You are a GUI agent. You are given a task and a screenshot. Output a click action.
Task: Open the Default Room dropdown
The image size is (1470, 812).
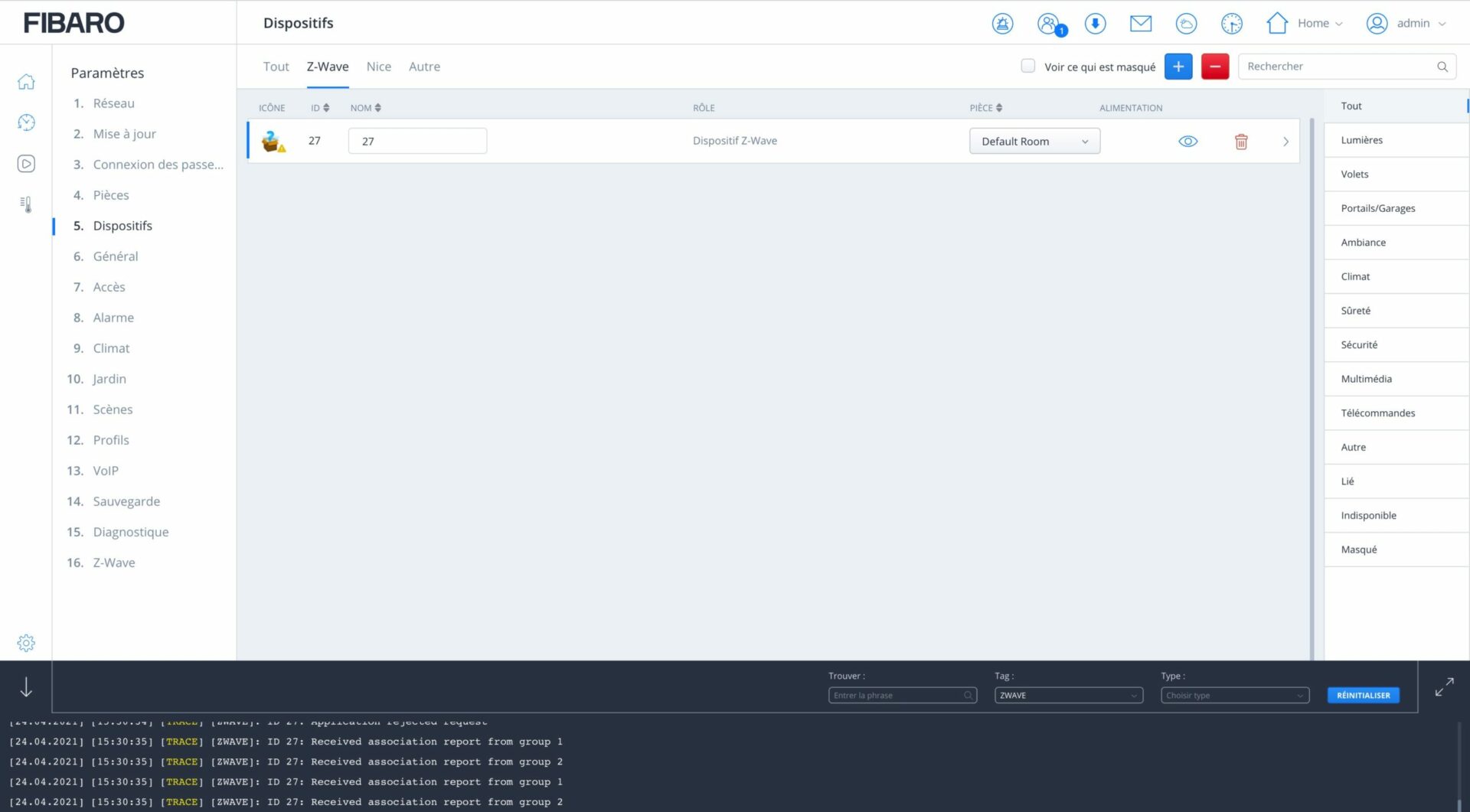pyautogui.click(x=1034, y=142)
